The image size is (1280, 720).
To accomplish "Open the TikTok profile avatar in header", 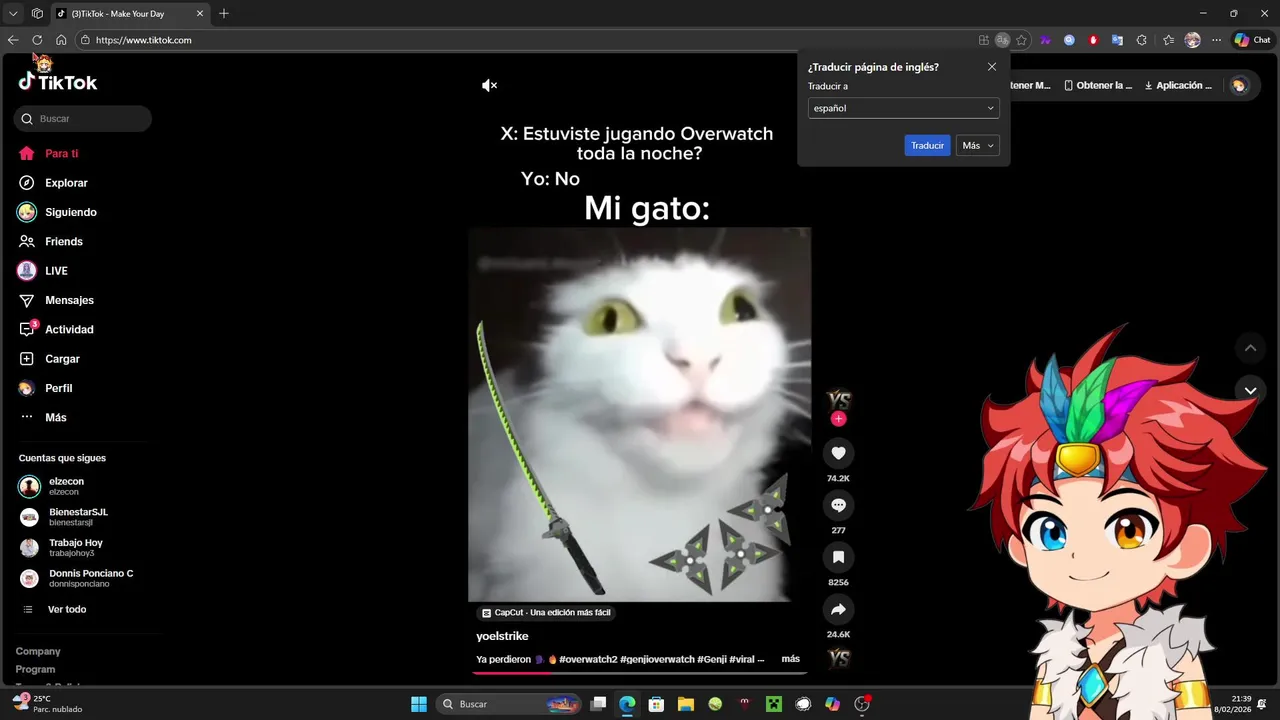I will click(1239, 85).
